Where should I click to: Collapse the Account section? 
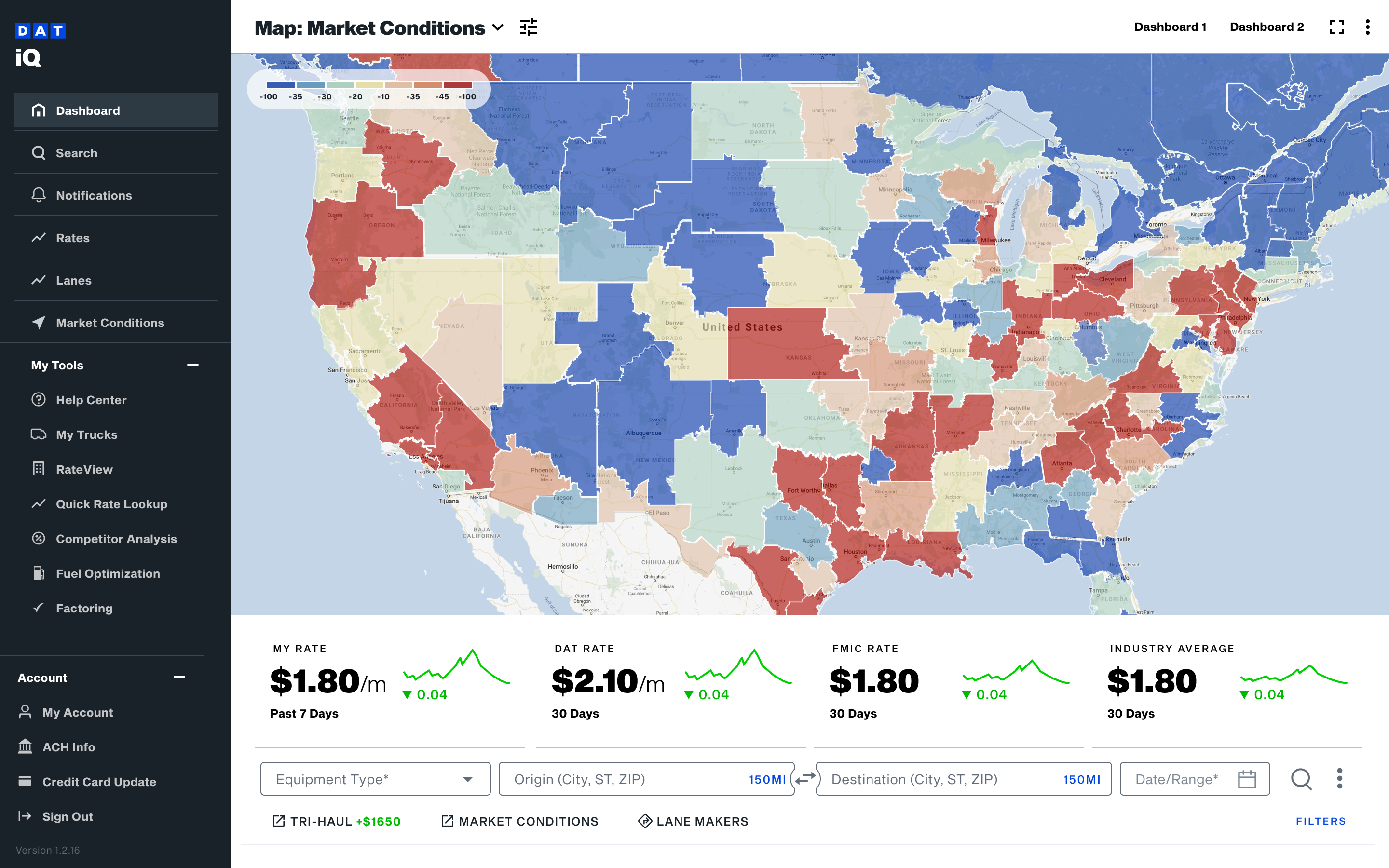pos(179,678)
